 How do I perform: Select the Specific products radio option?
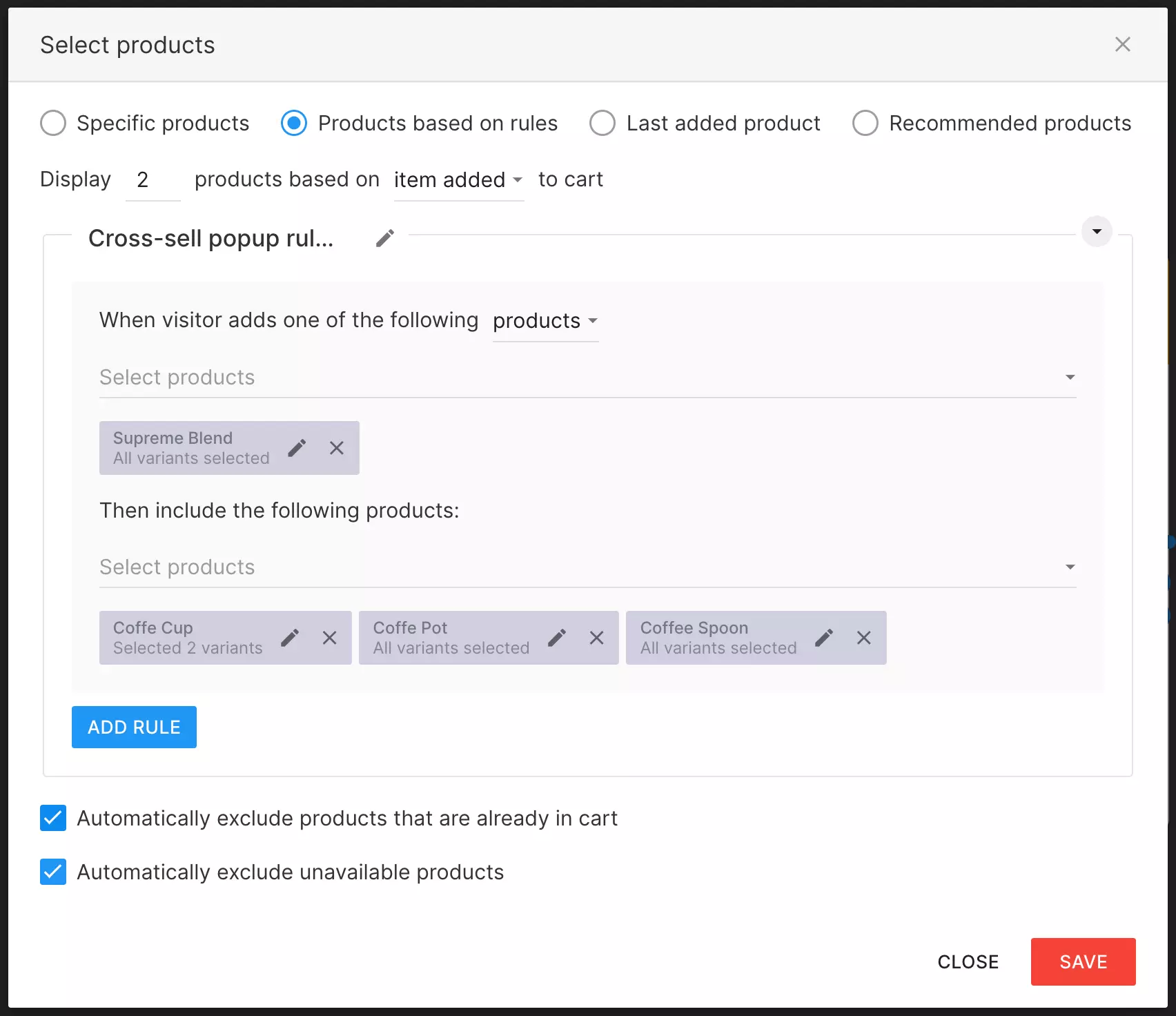[53, 124]
